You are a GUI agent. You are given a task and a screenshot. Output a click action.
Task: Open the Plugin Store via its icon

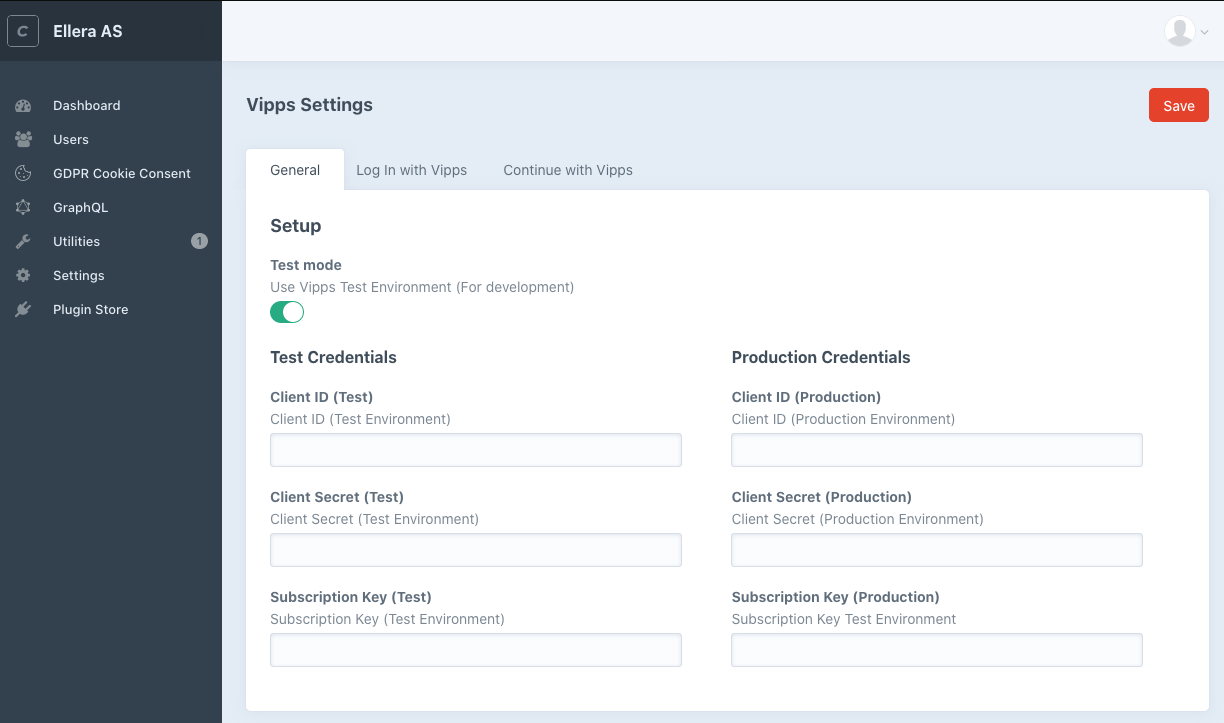click(23, 309)
